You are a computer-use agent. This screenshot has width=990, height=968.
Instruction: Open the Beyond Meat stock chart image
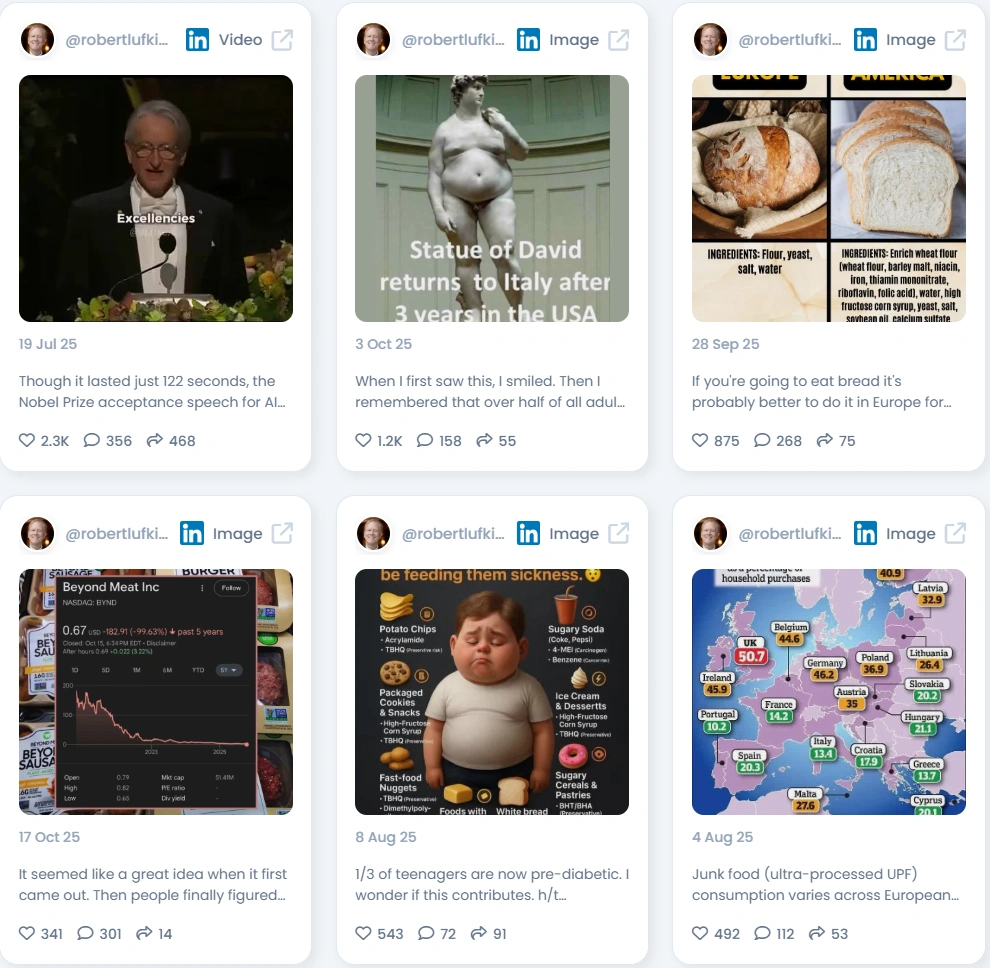click(156, 692)
